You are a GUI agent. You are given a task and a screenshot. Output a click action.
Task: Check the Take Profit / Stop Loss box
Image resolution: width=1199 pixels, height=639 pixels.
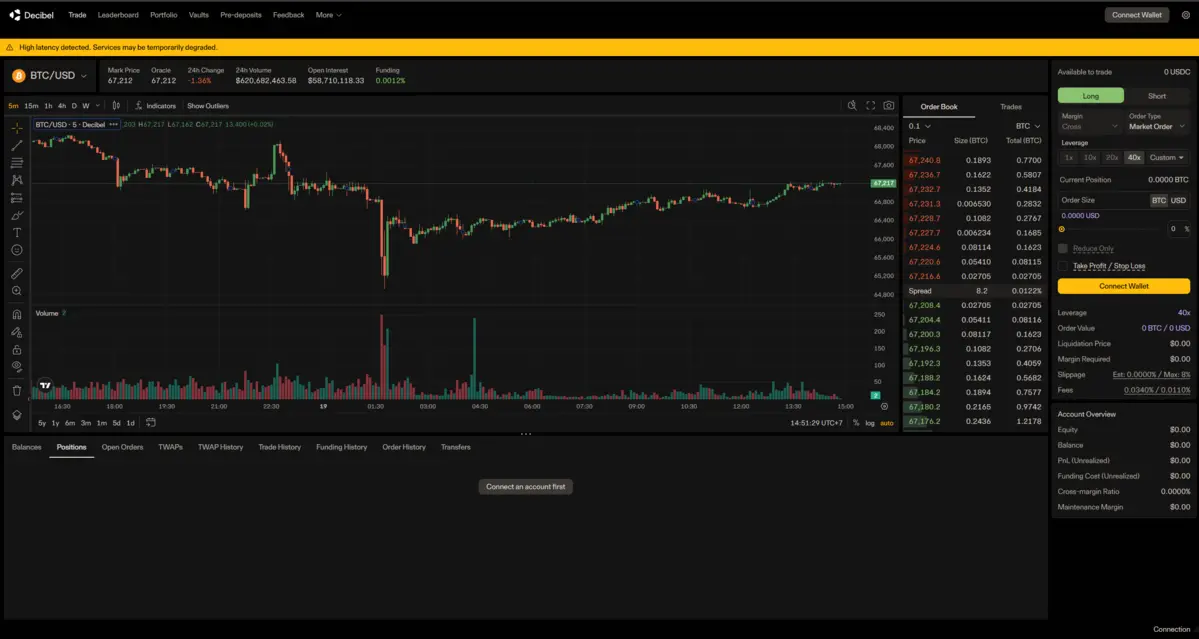[1063, 266]
